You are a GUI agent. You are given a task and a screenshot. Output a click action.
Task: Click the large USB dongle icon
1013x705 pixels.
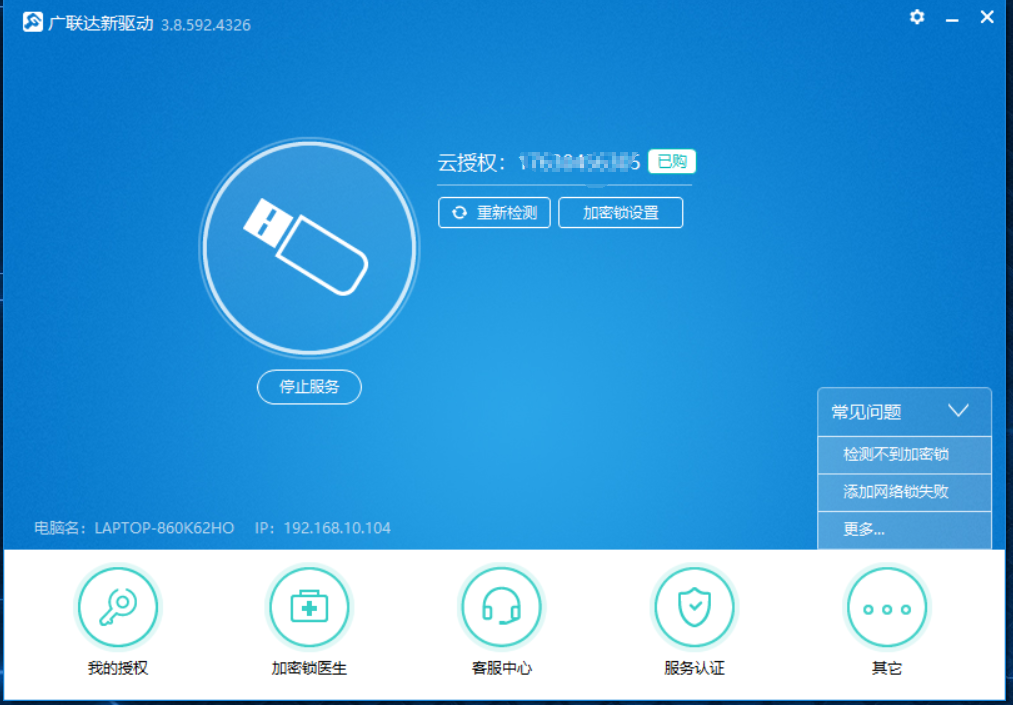click(309, 247)
